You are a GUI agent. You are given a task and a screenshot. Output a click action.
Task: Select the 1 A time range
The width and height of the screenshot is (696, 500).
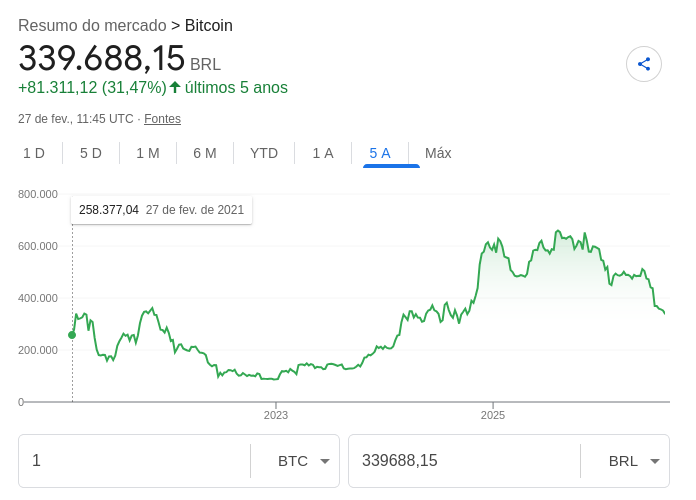(323, 153)
